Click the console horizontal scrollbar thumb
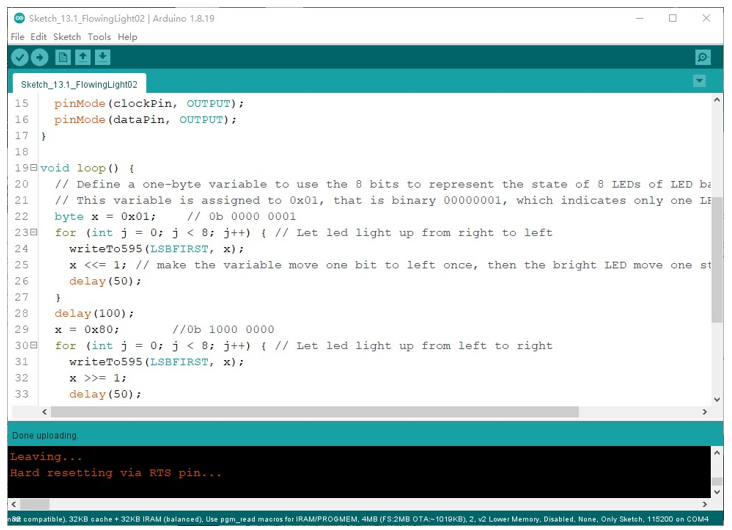 [x=35, y=504]
